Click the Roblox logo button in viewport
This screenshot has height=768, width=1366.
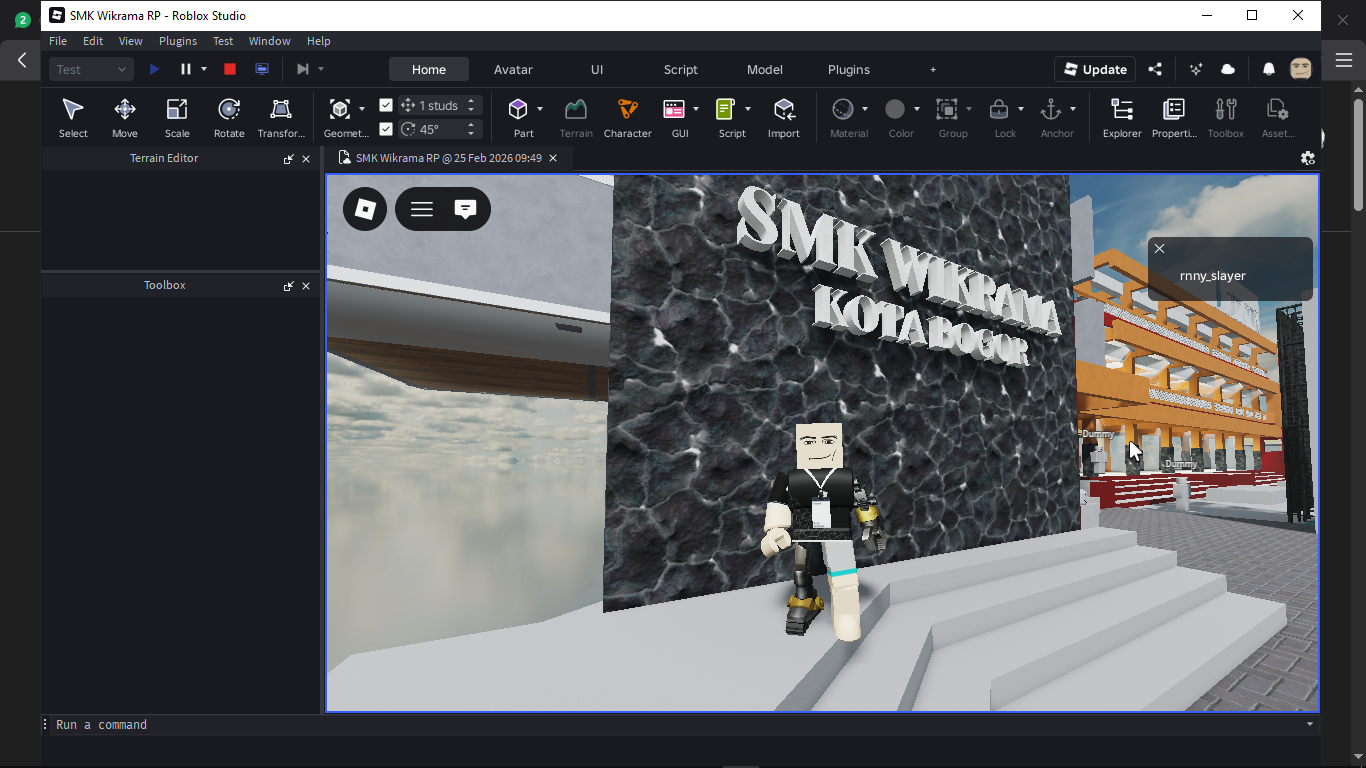pyautogui.click(x=365, y=209)
